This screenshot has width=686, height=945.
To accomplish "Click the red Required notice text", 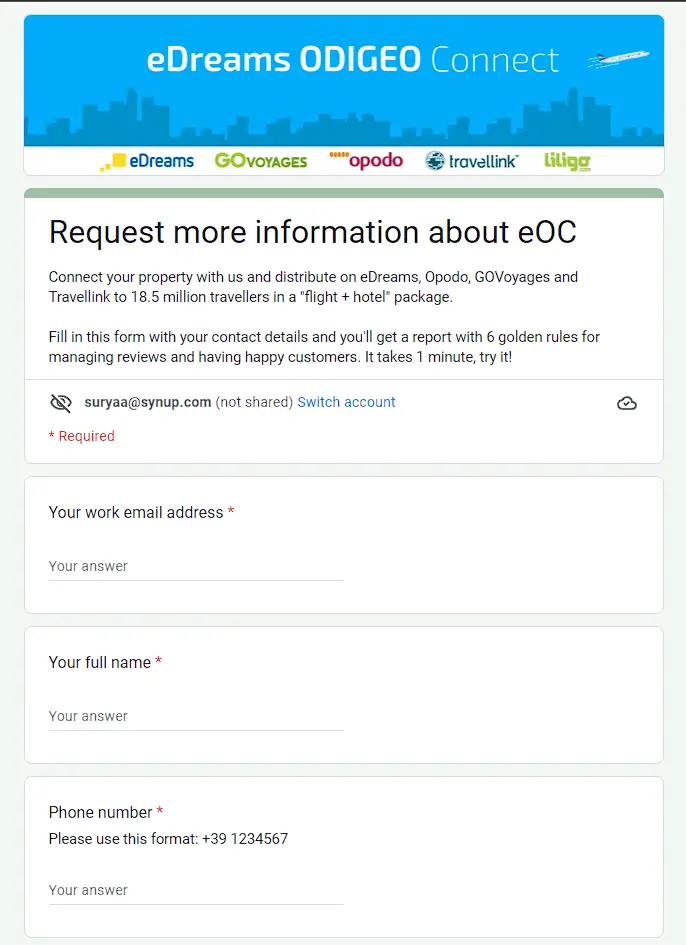I will coord(82,436).
